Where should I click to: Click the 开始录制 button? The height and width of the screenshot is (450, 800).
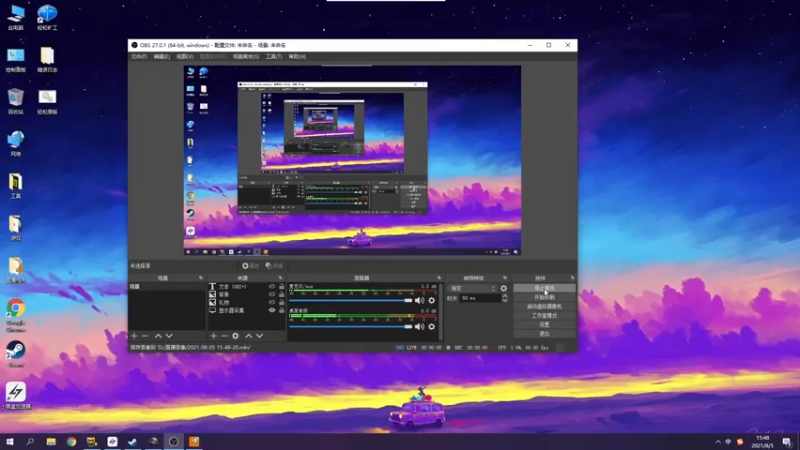(x=544, y=297)
